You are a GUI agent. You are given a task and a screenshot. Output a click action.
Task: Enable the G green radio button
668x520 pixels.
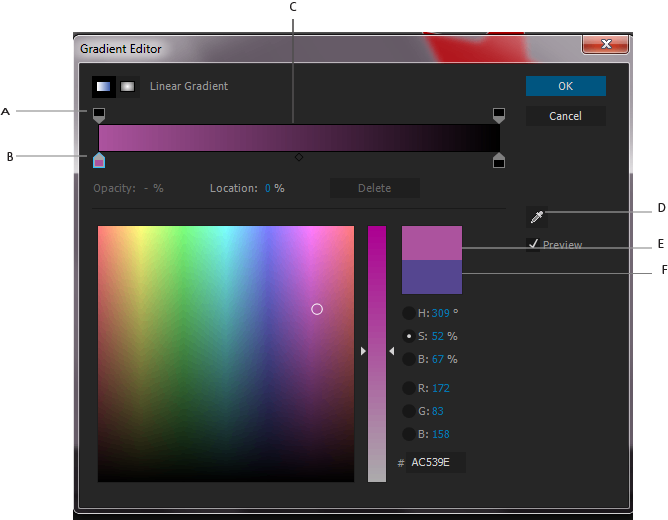coord(409,411)
